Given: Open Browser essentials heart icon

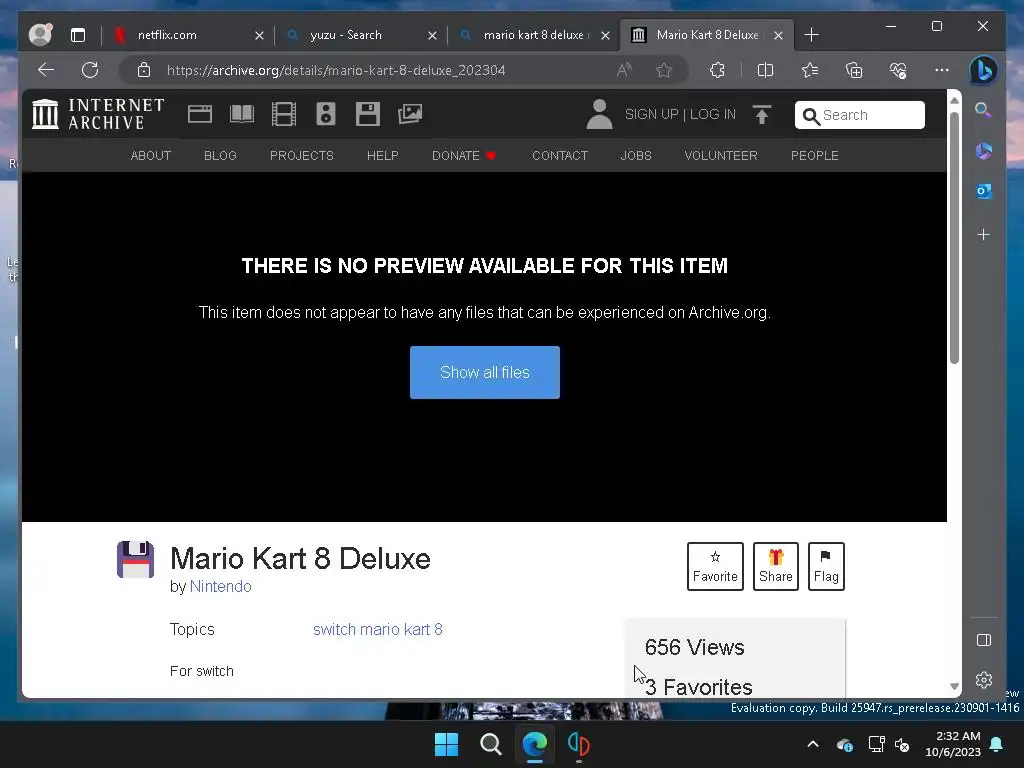Looking at the screenshot, I should coord(898,70).
